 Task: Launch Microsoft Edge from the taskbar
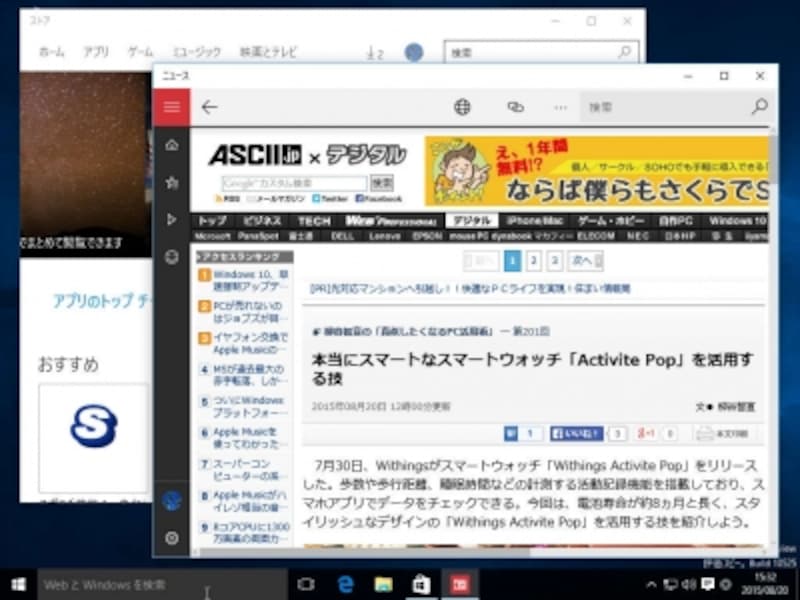tap(345, 584)
